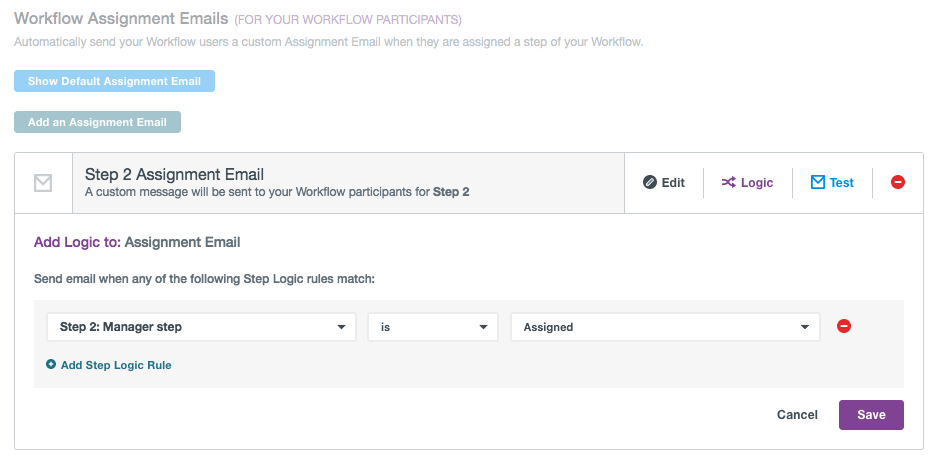Open the Step 2: Manager step dropdown
The image size is (937, 465).
[x=201, y=327]
